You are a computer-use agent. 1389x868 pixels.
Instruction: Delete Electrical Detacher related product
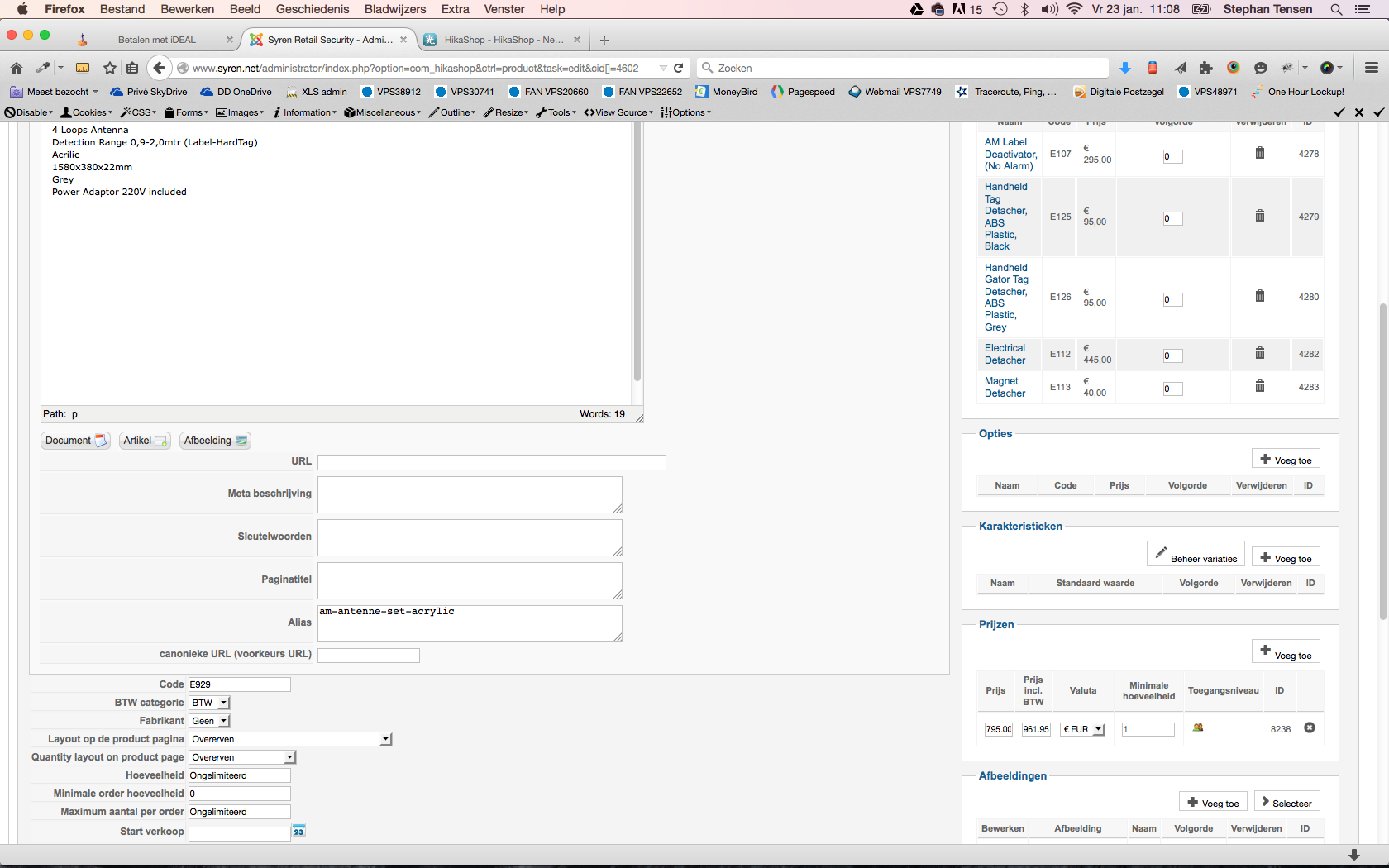[x=1260, y=353]
